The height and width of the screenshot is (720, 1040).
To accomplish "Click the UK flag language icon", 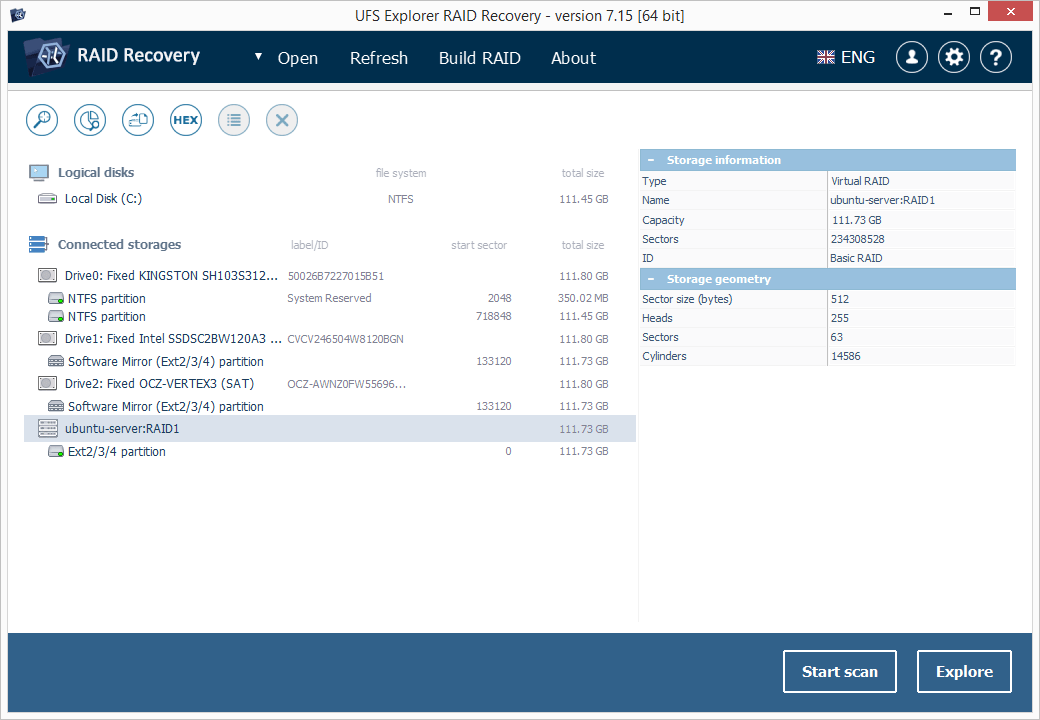I will [826, 58].
